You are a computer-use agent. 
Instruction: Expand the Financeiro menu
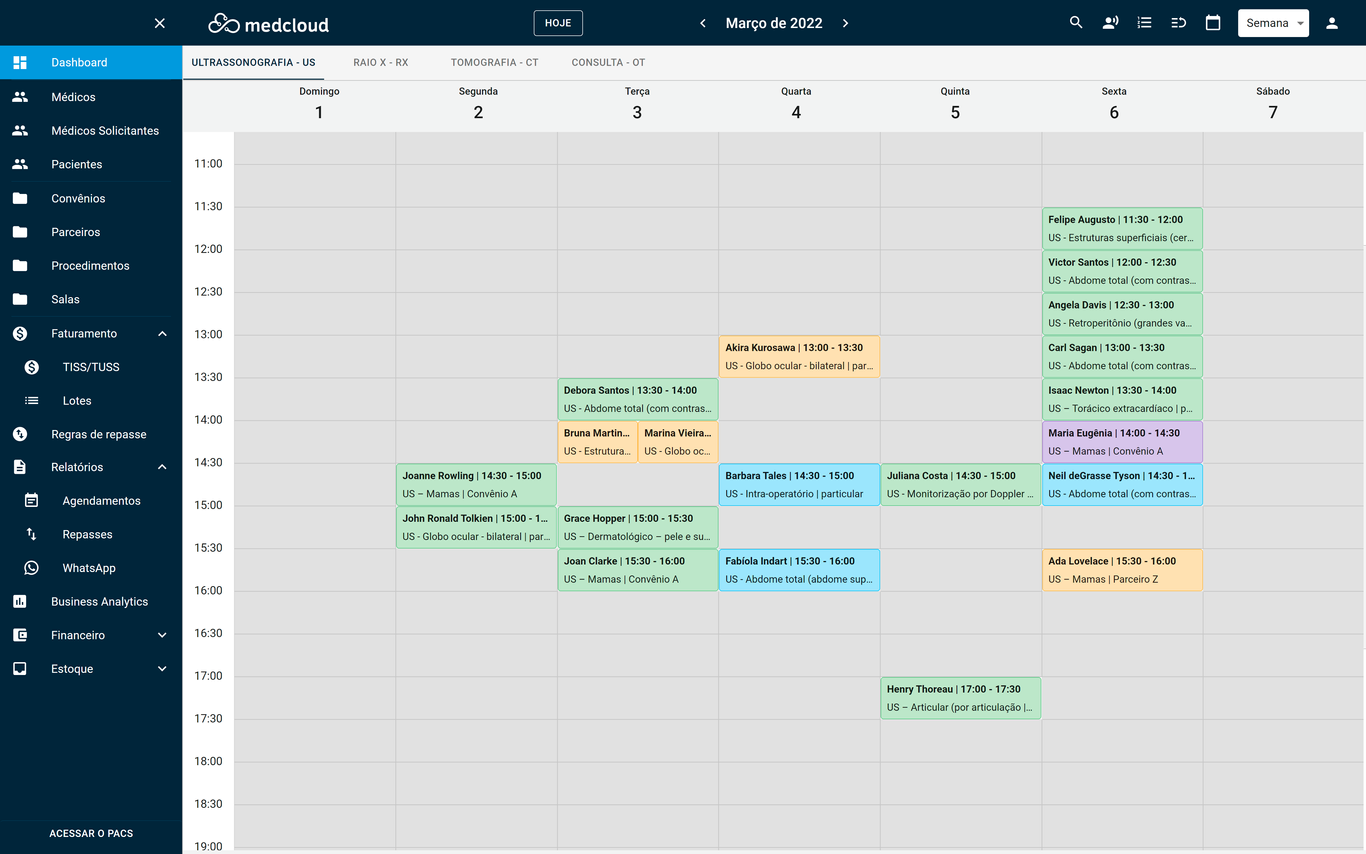(162, 635)
